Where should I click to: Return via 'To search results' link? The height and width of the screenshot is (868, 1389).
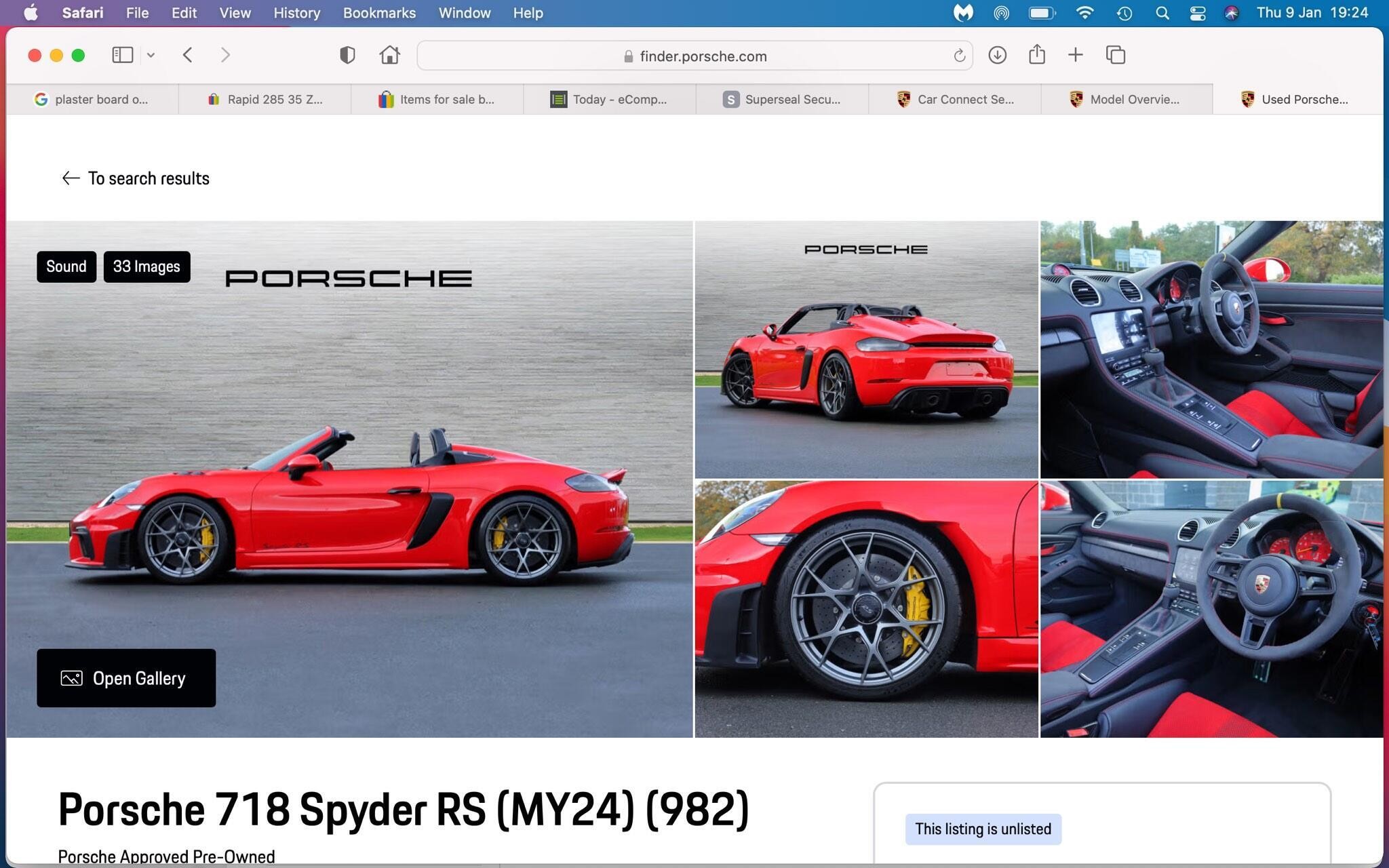135,178
